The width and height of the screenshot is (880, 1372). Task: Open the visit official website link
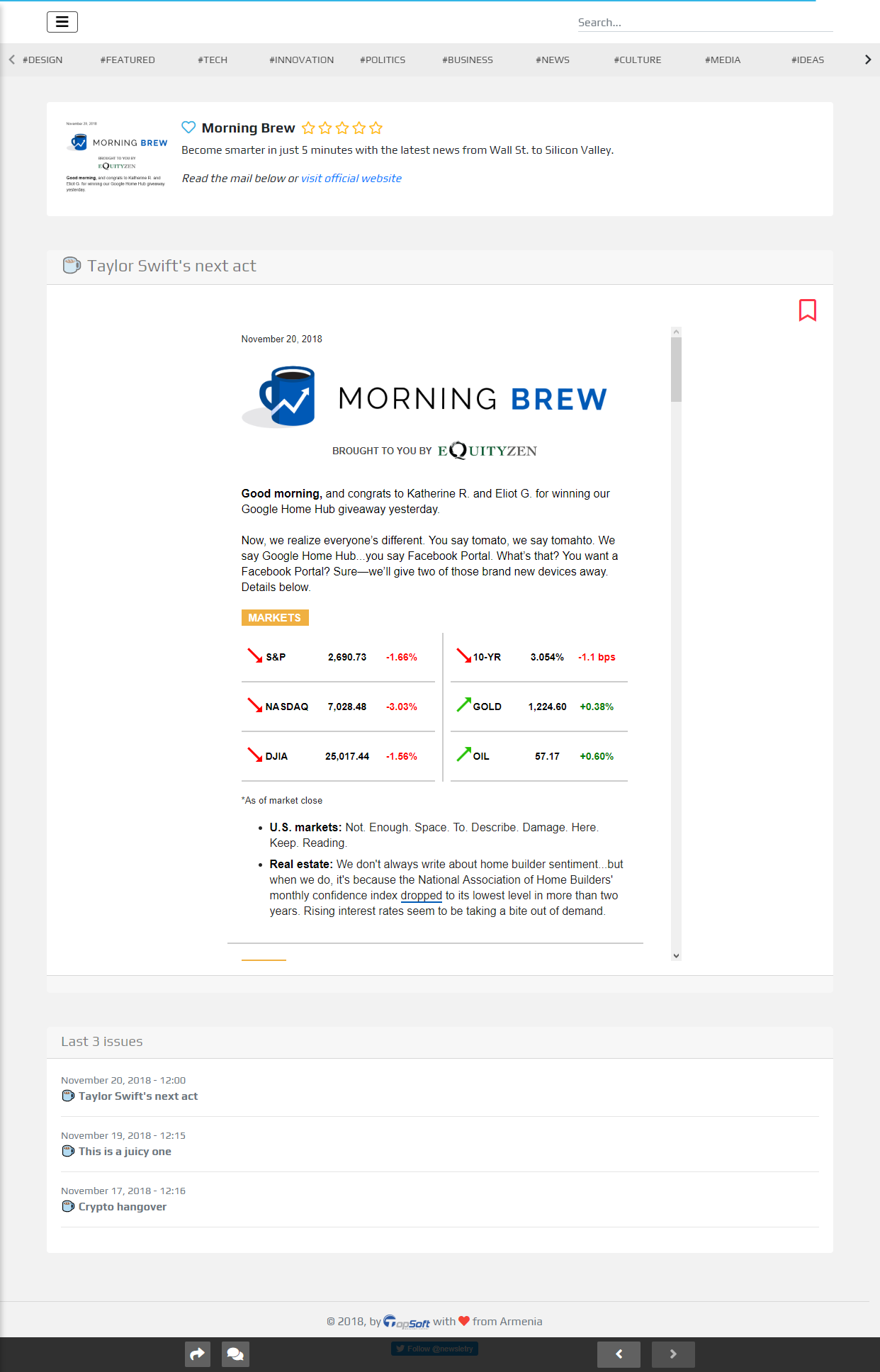[x=351, y=179]
